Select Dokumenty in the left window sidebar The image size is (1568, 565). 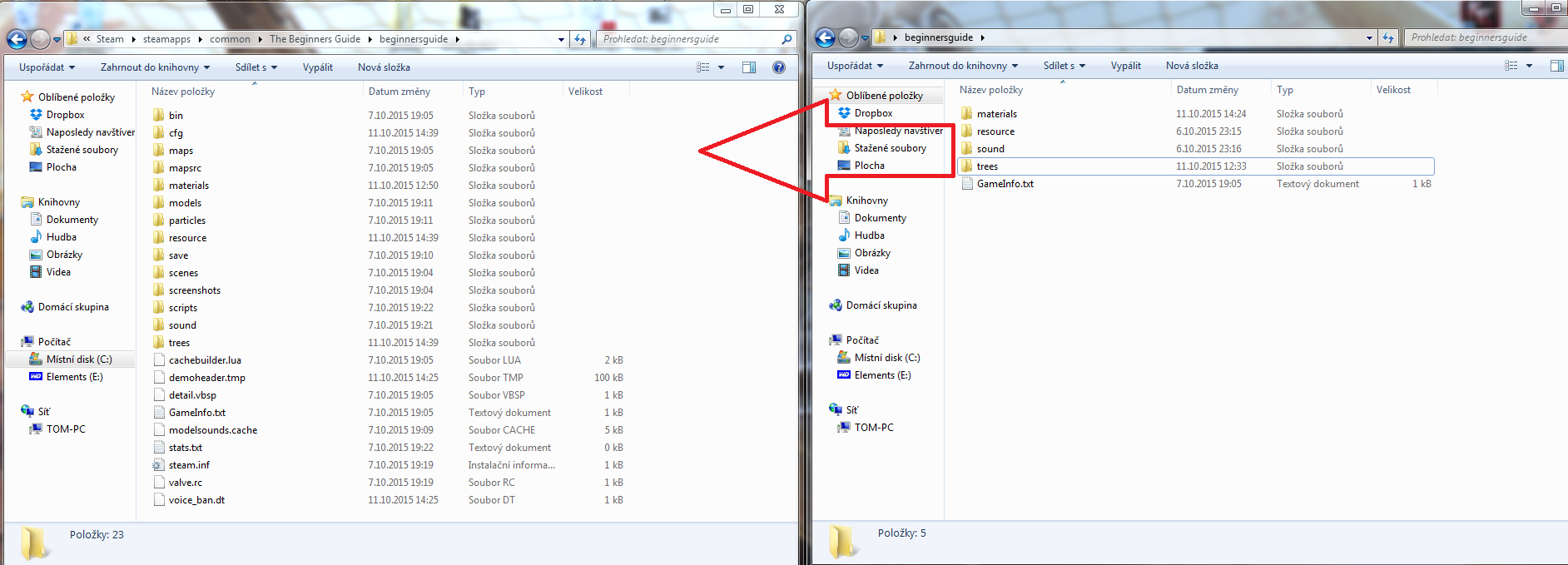pyautogui.click(x=72, y=220)
